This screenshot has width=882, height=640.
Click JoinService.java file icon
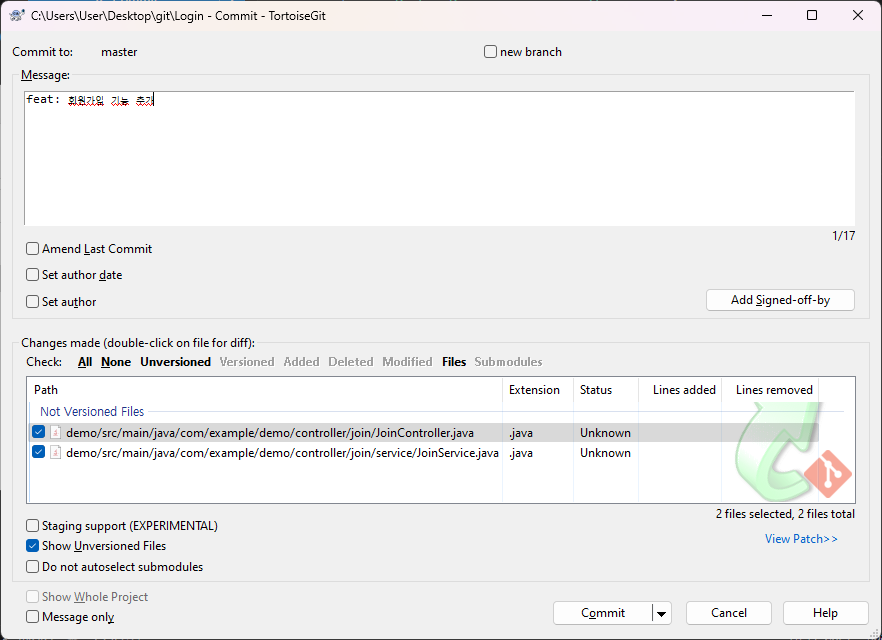[x=55, y=452]
